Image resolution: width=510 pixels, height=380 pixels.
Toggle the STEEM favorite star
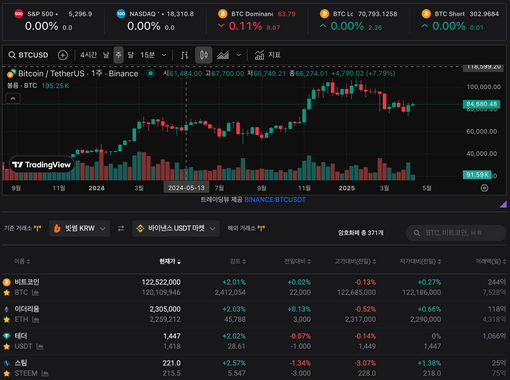click(6, 373)
